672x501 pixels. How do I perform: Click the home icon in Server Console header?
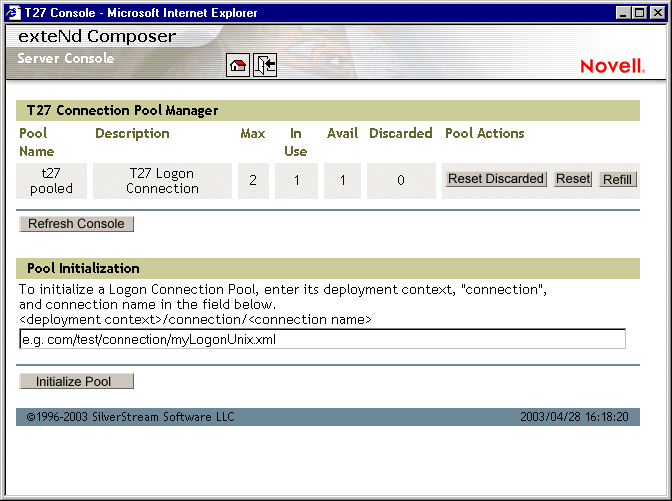click(x=238, y=66)
